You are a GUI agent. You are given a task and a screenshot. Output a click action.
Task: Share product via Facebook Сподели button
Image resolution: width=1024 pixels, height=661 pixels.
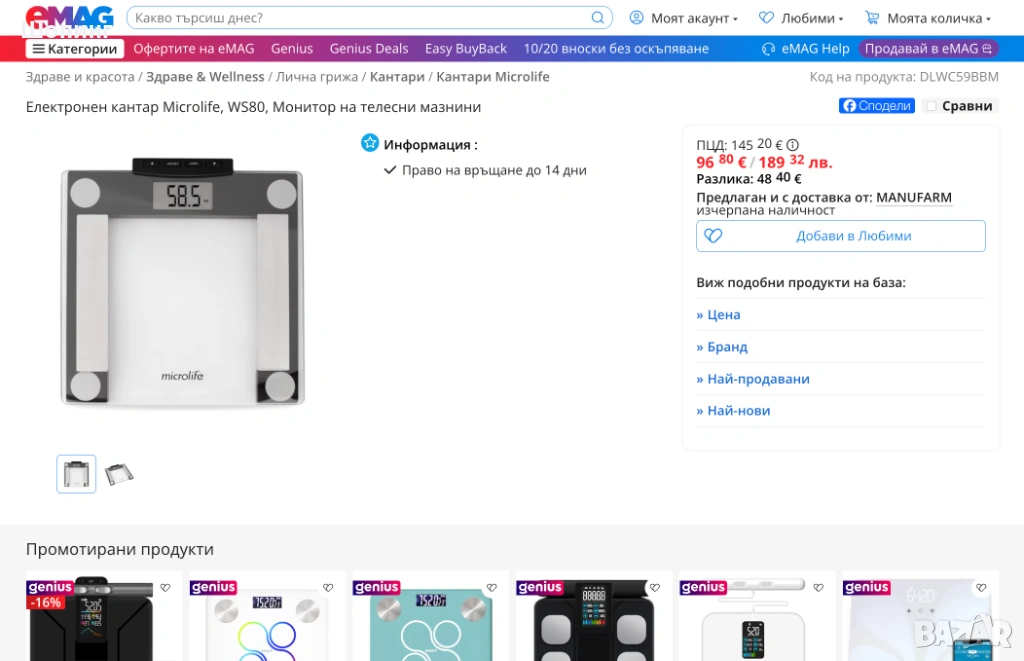tap(876, 106)
